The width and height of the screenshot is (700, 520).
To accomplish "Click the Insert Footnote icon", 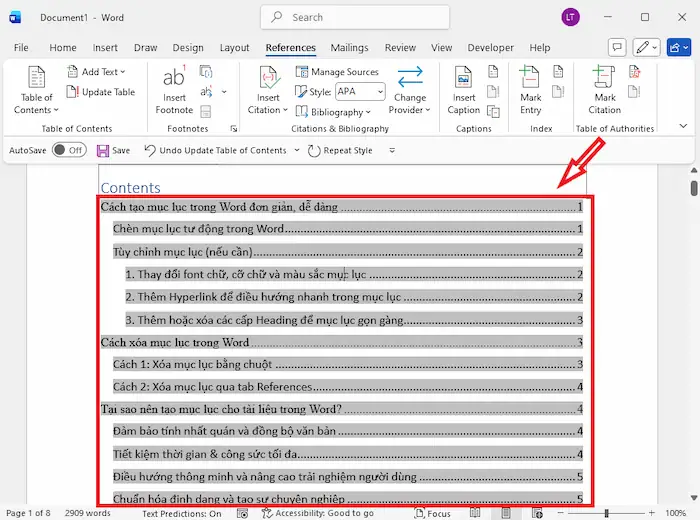I will tap(174, 80).
